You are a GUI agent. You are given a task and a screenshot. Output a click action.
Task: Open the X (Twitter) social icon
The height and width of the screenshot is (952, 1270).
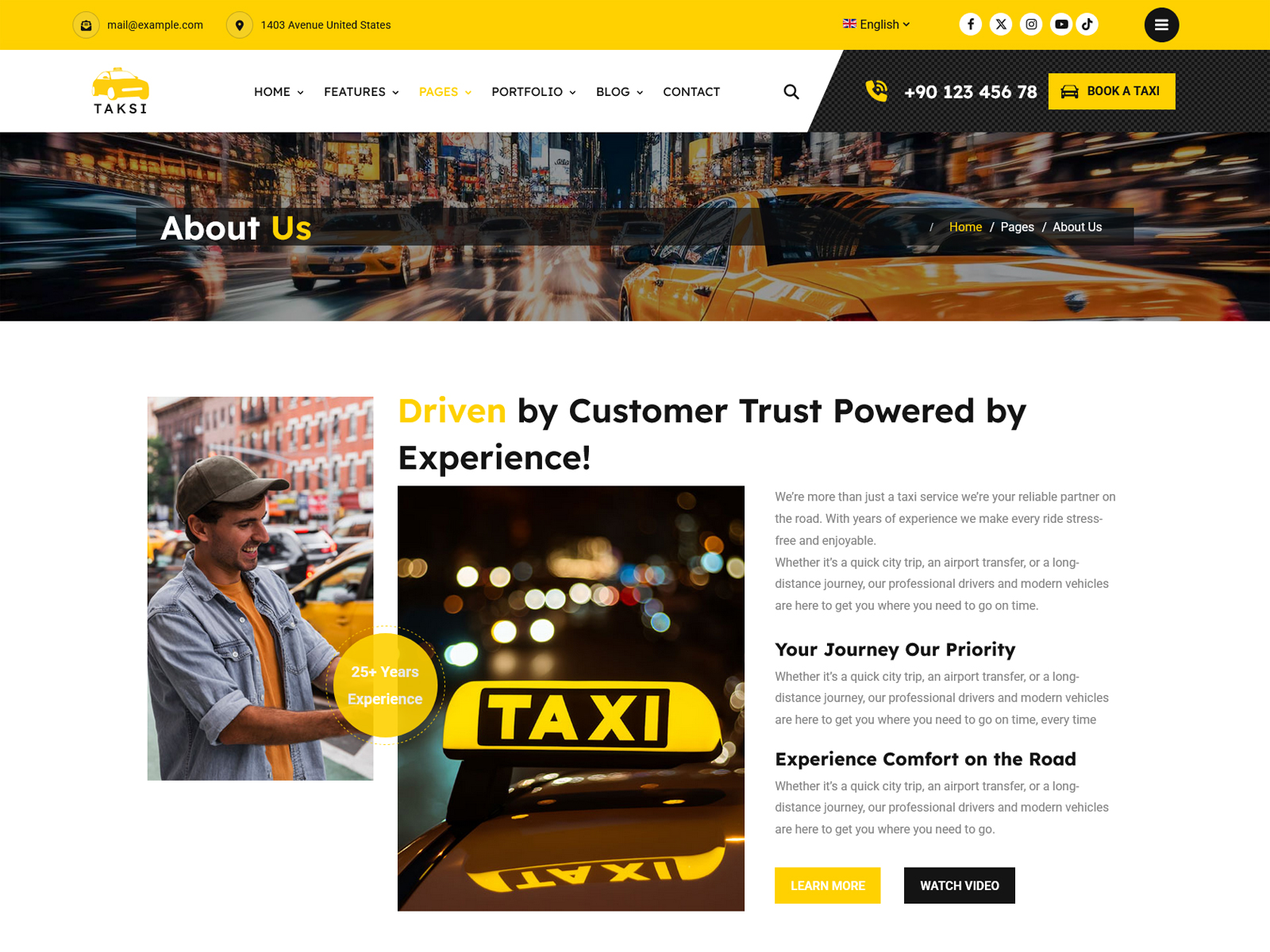(1001, 25)
